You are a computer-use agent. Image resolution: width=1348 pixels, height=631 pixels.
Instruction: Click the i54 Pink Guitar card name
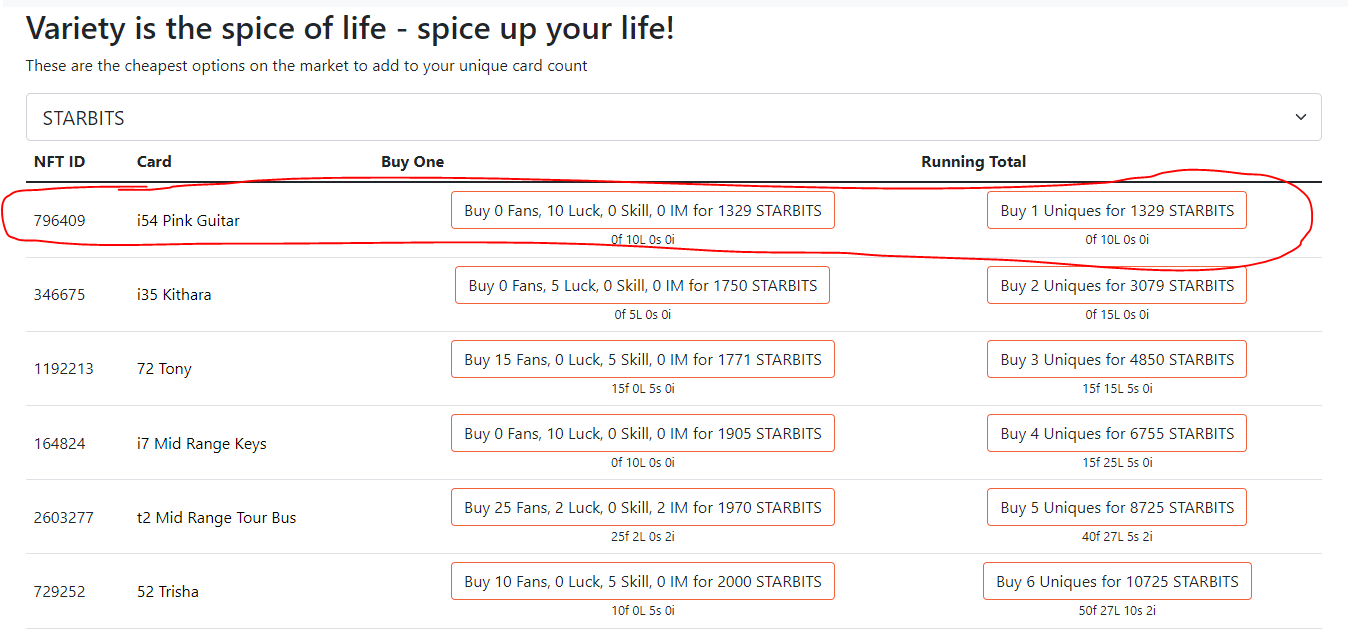tap(188, 220)
